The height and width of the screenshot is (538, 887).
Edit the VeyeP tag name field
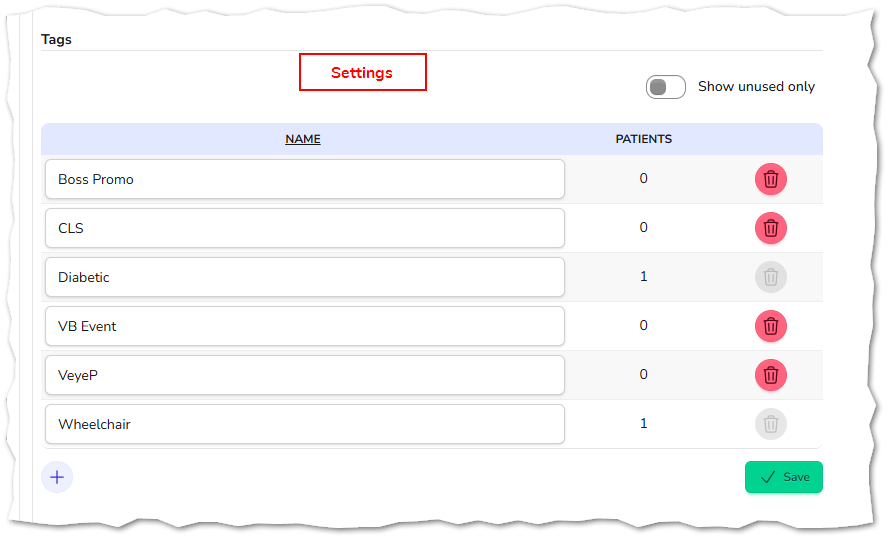click(305, 375)
